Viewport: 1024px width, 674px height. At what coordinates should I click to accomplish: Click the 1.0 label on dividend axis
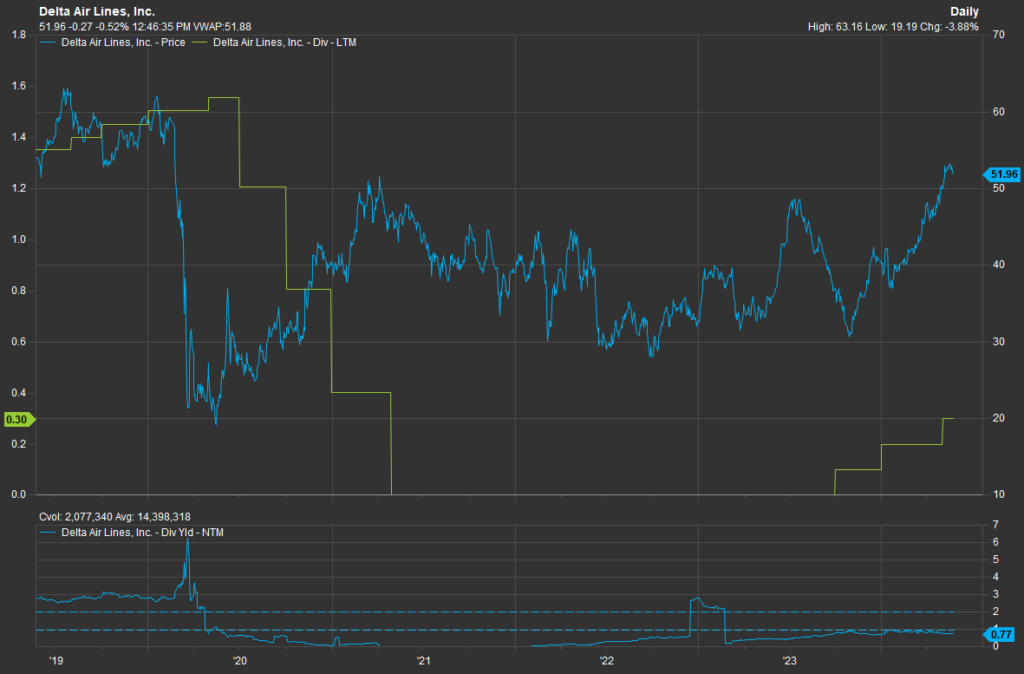pos(19,240)
